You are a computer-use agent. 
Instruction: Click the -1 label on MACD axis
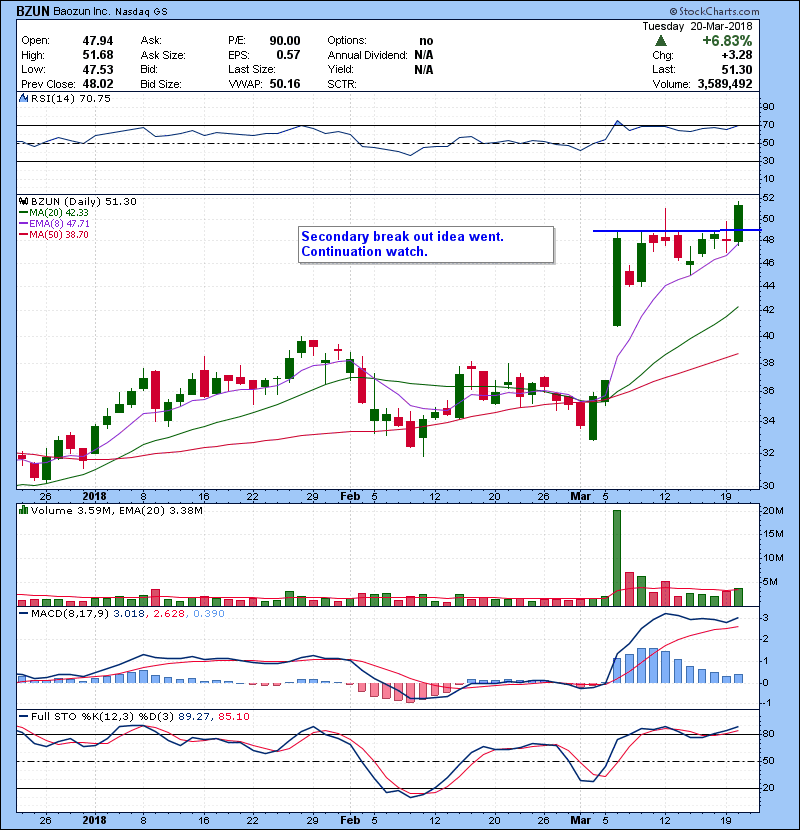(x=767, y=703)
